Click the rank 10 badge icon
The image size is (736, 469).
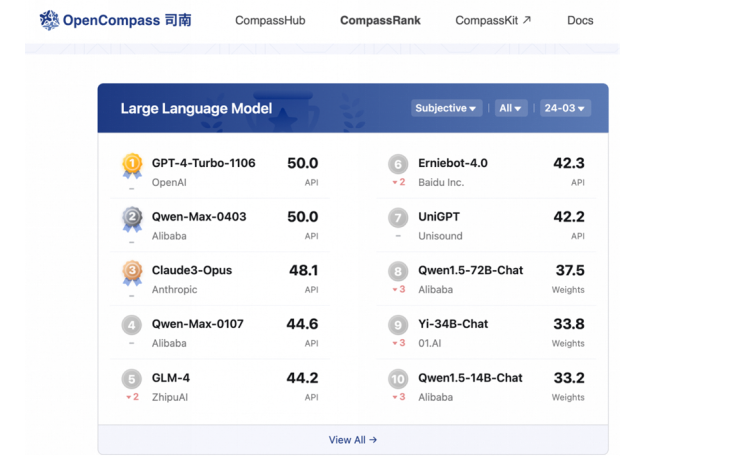pos(398,379)
